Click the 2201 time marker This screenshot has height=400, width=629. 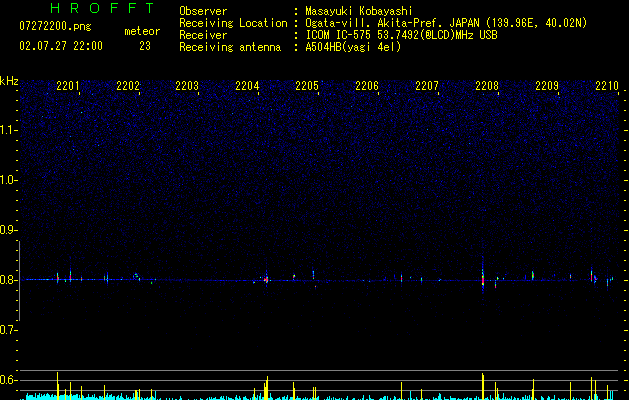68,85
